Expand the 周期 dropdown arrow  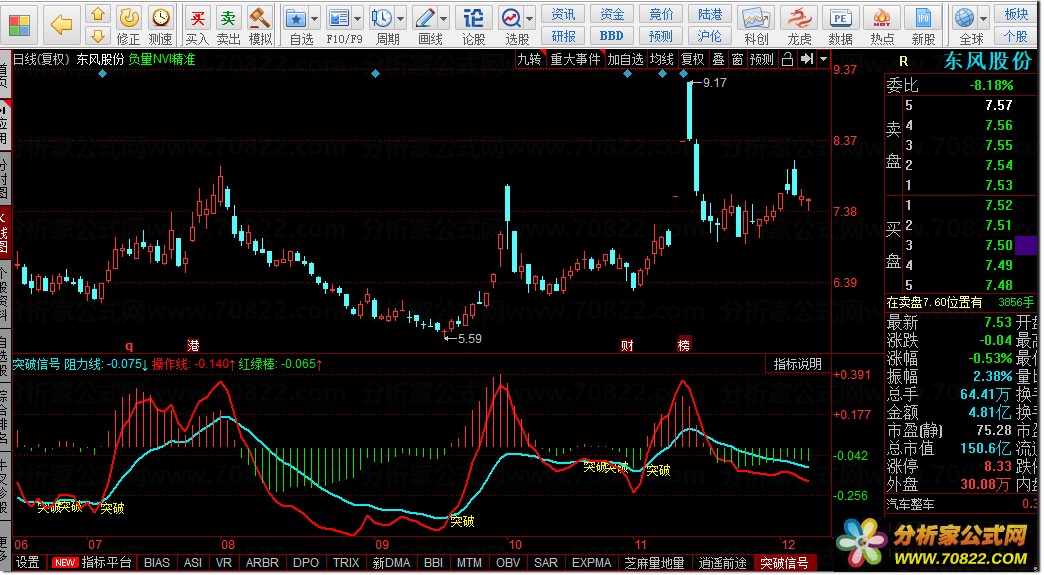point(401,18)
